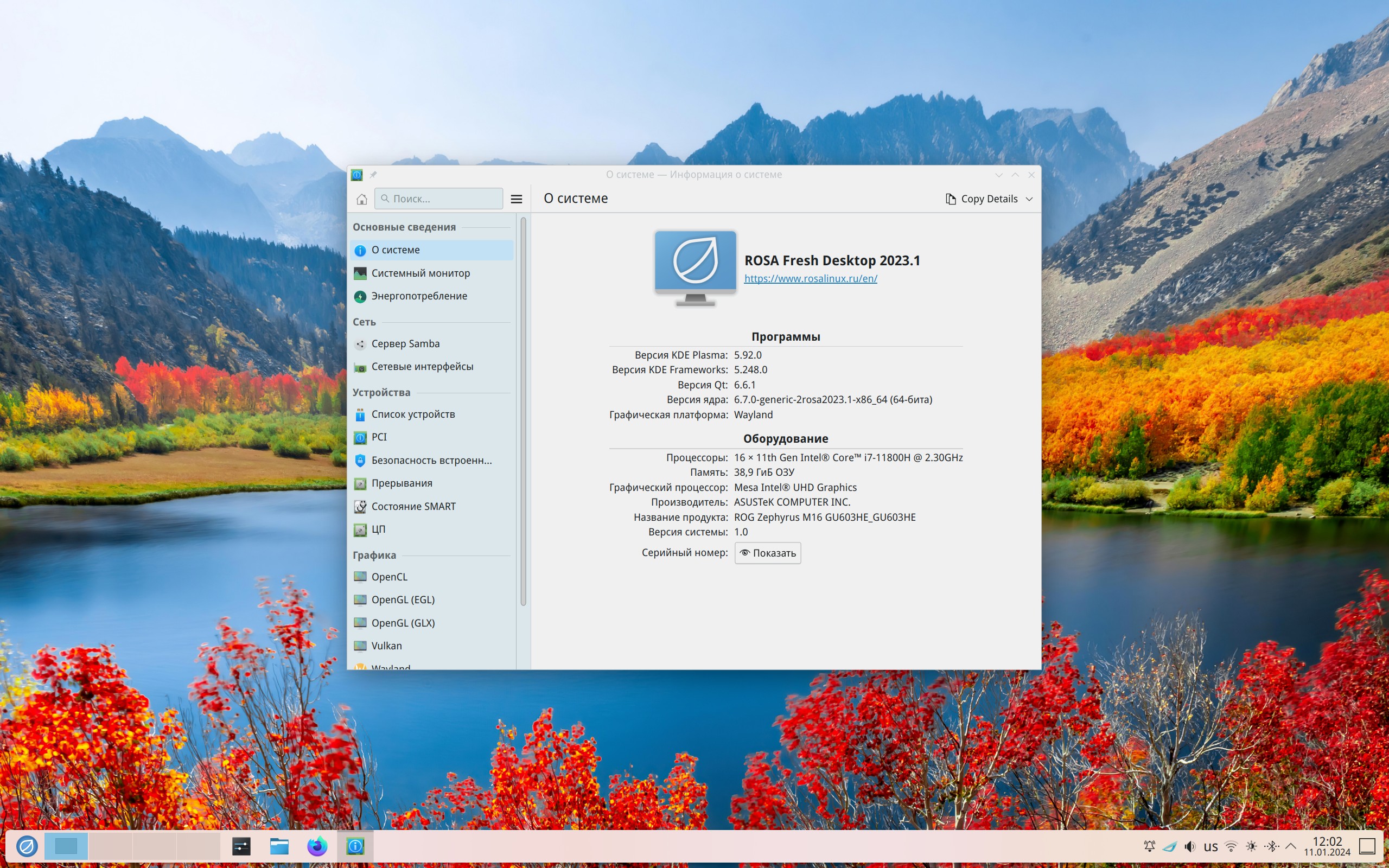Click the home icon in sidebar header

(x=361, y=199)
